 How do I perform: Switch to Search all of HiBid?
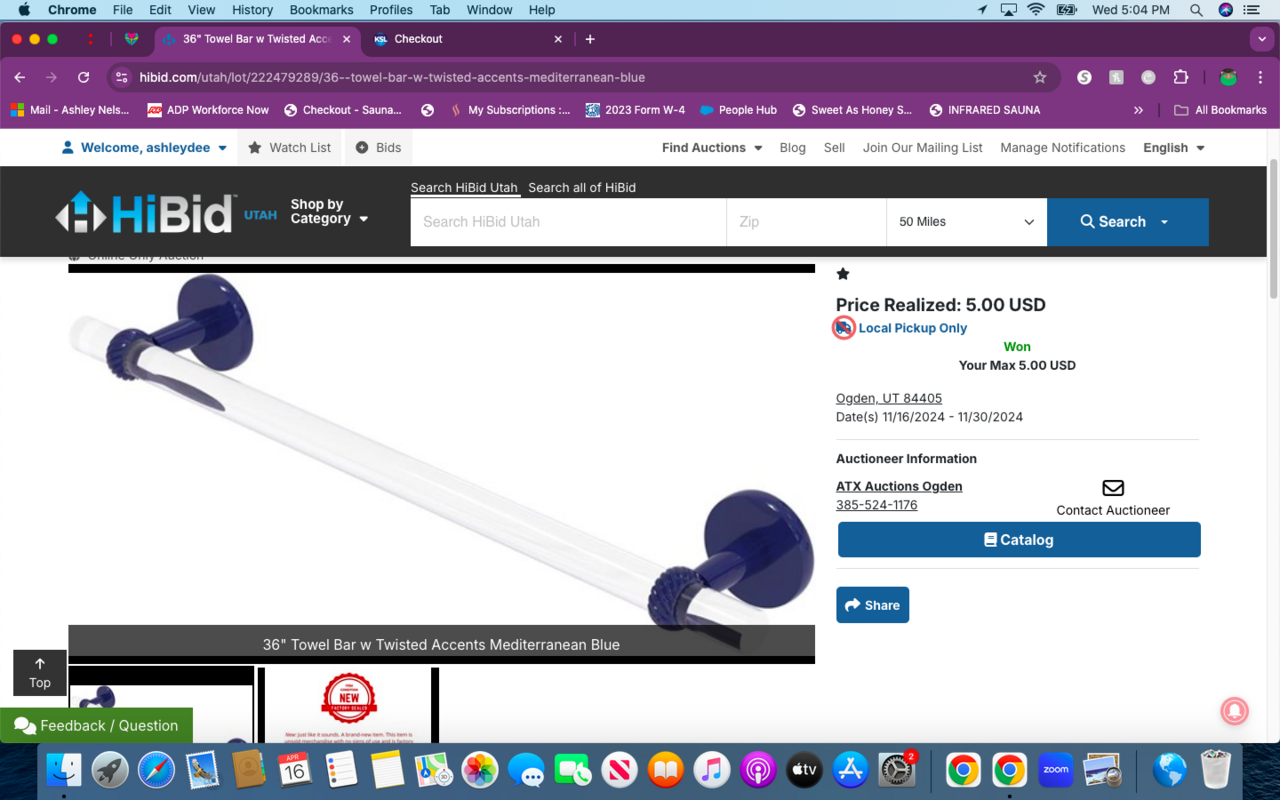coord(581,187)
